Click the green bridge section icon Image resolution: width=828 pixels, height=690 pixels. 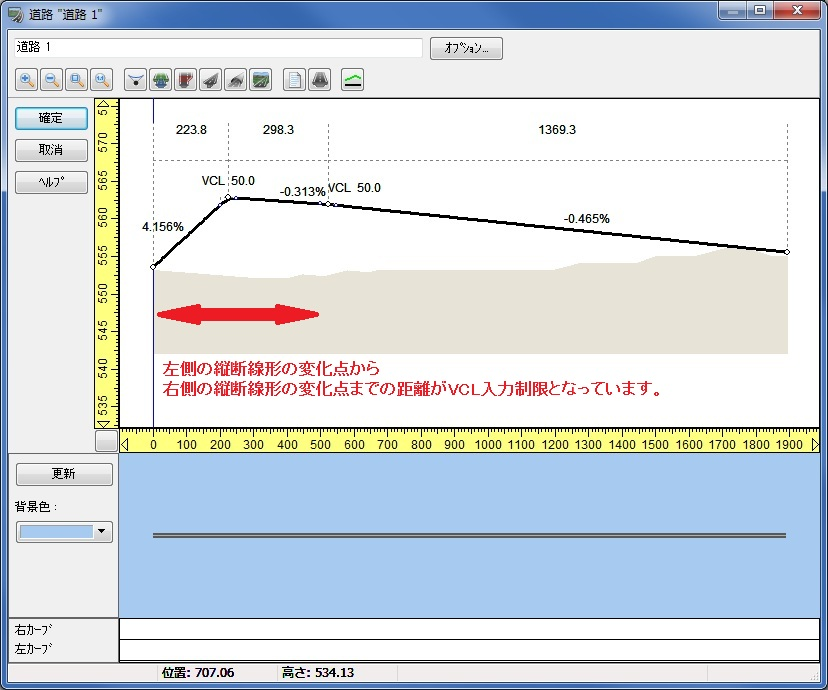(161, 80)
